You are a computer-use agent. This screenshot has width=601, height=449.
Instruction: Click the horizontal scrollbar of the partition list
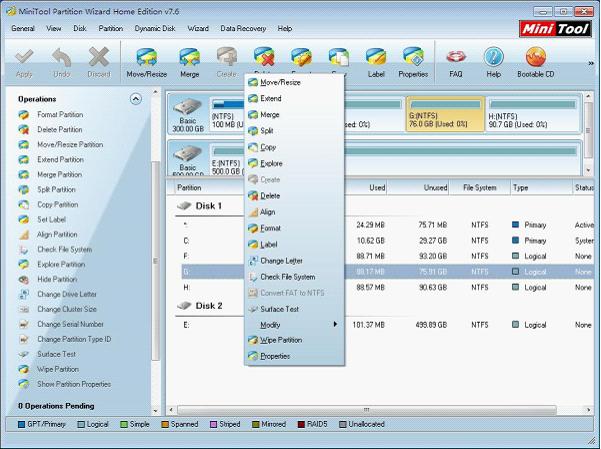(x=366, y=410)
